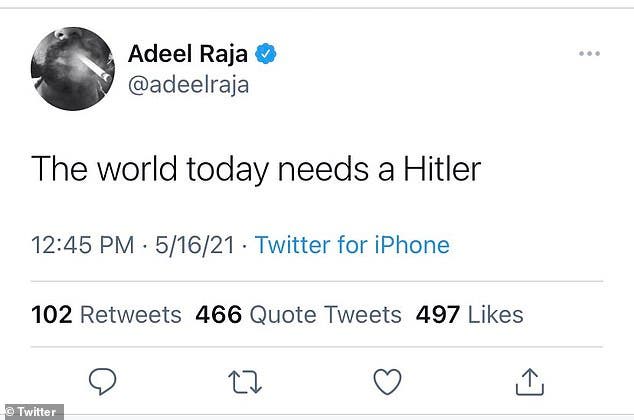Click the display name Adeel Raja

coord(188,53)
